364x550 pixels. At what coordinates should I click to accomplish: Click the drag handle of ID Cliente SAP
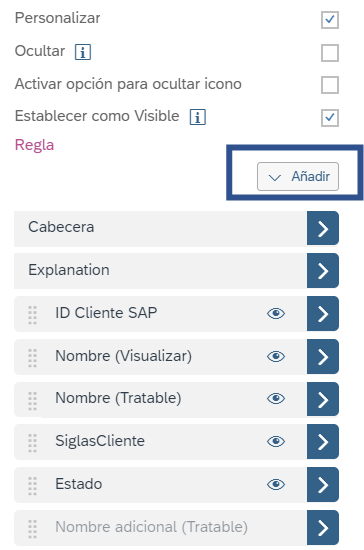33,315
